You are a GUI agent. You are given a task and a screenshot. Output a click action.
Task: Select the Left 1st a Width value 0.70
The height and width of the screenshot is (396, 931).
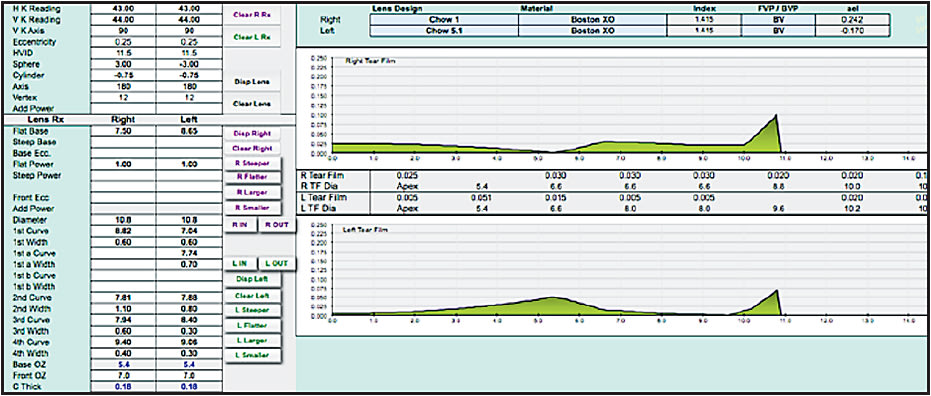tap(189, 264)
